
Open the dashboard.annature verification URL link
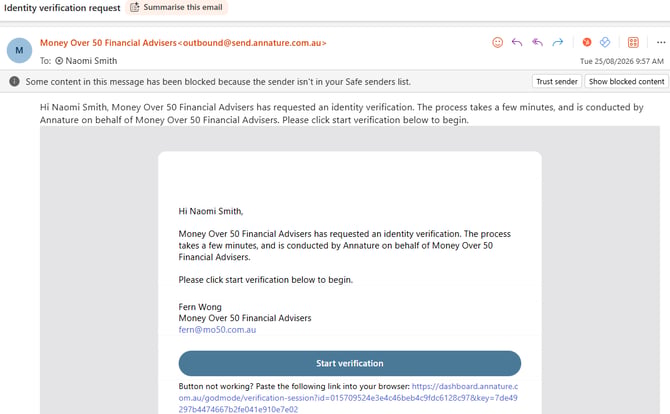click(x=348, y=398)
